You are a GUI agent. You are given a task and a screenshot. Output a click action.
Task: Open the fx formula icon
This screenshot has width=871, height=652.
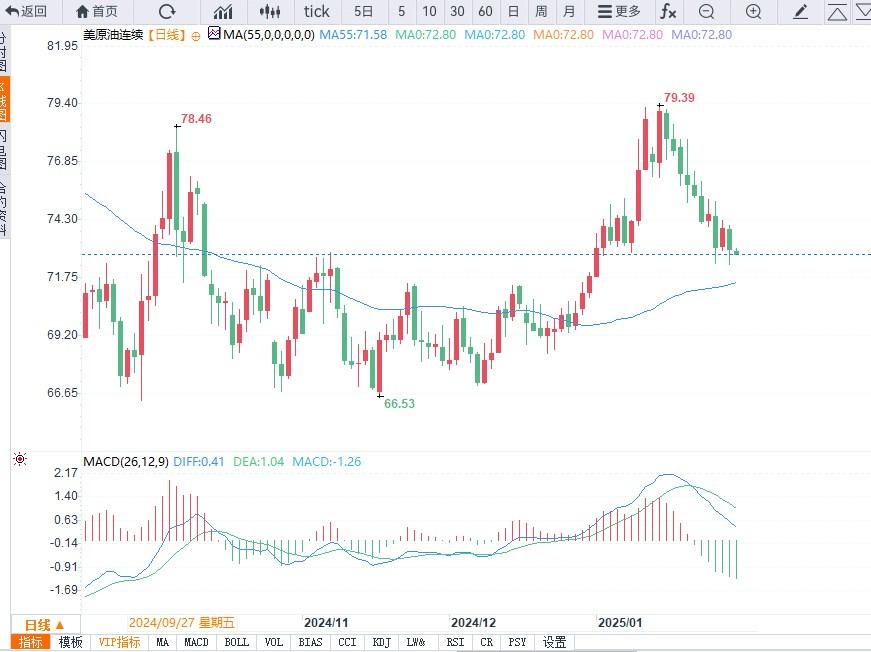point(668,11)
